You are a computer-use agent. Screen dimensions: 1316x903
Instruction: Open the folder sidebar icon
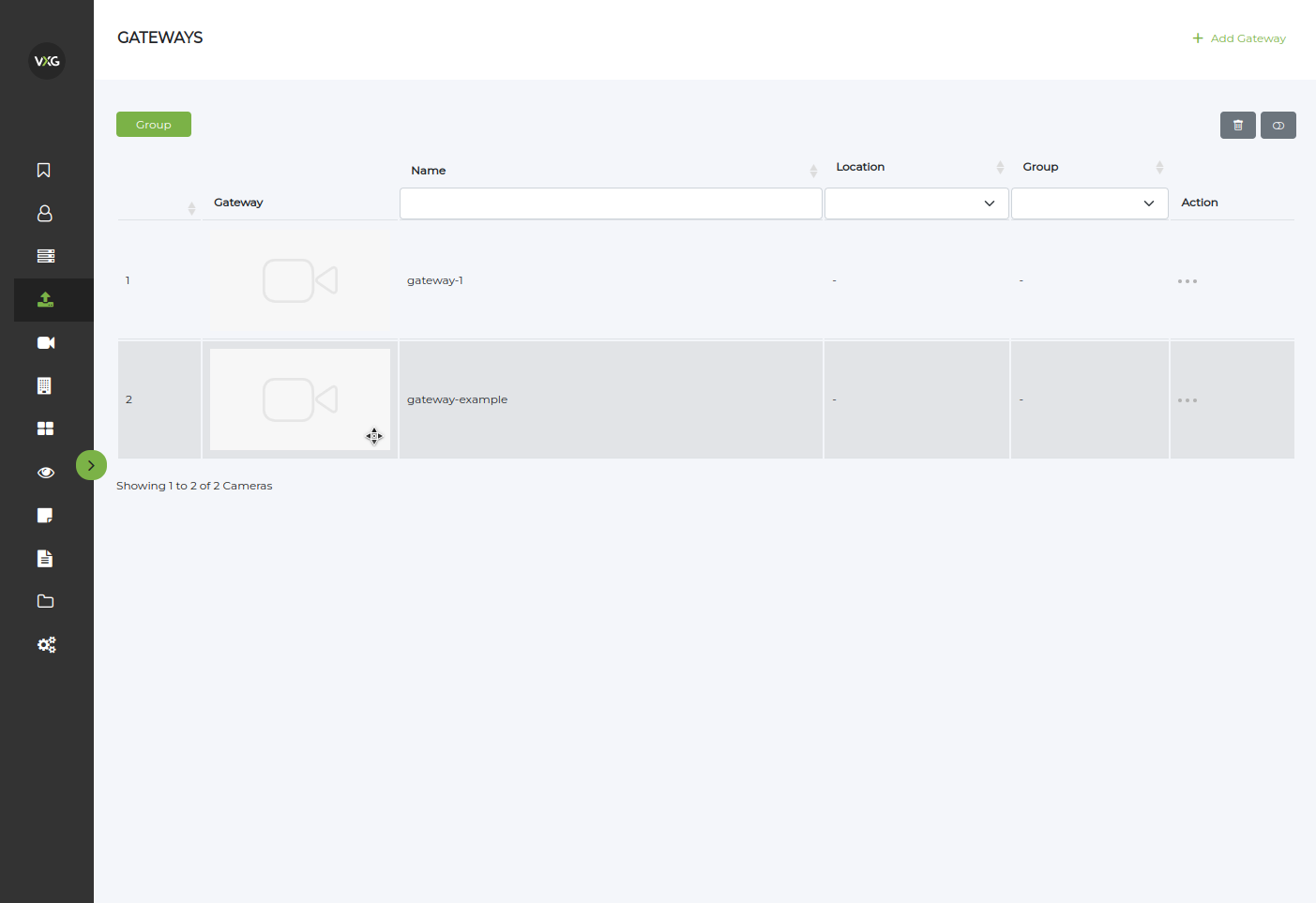pos(45,601)
